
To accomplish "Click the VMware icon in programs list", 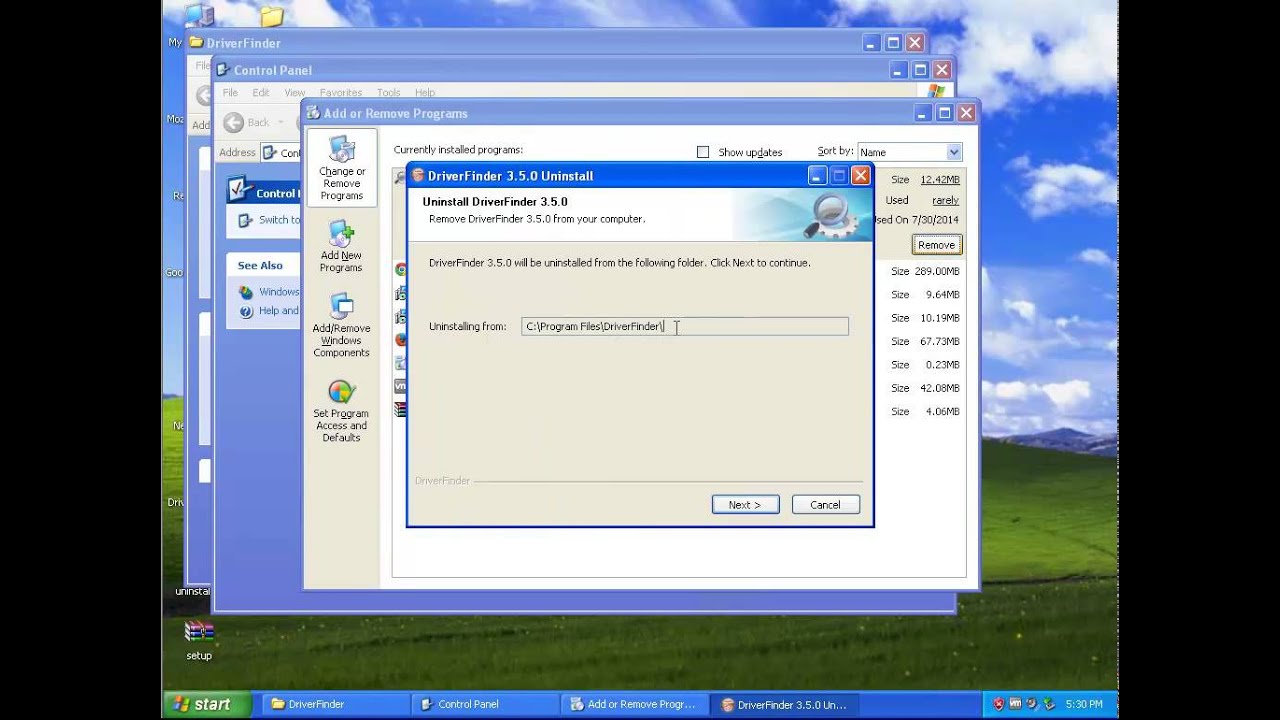I will tap(400, 386).
